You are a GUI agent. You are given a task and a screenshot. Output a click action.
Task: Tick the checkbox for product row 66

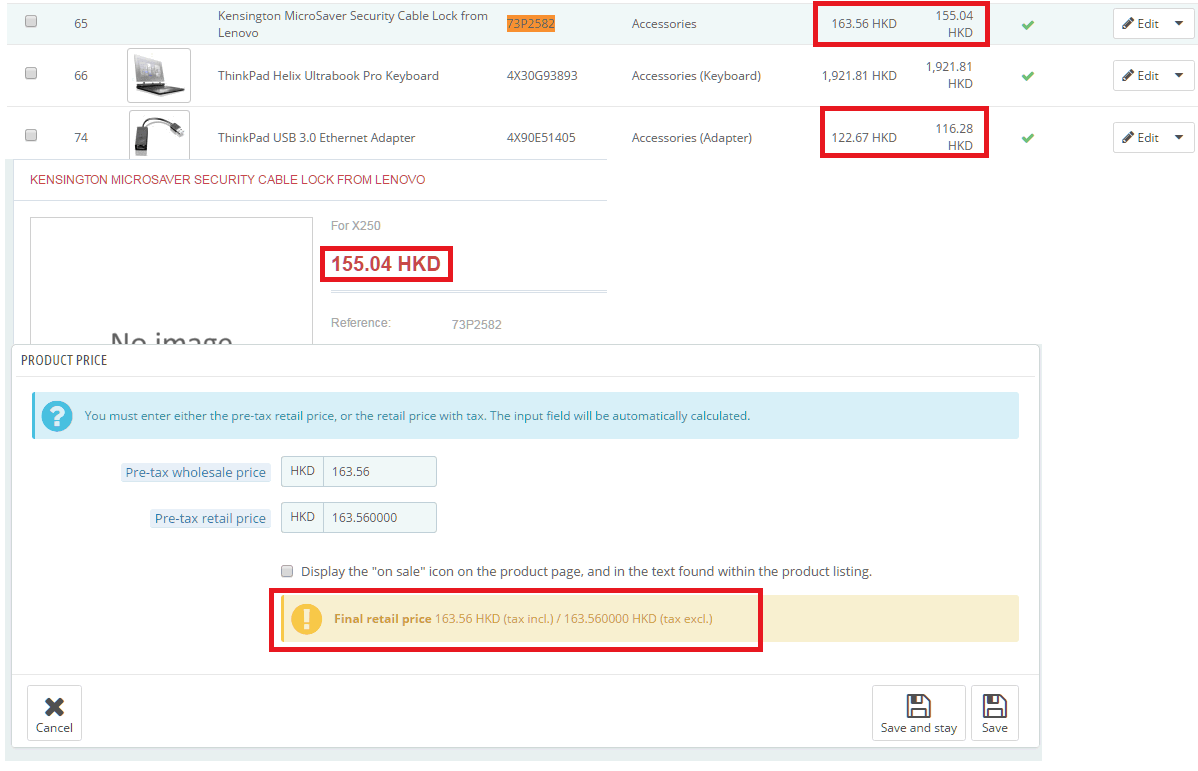point(31,73)
